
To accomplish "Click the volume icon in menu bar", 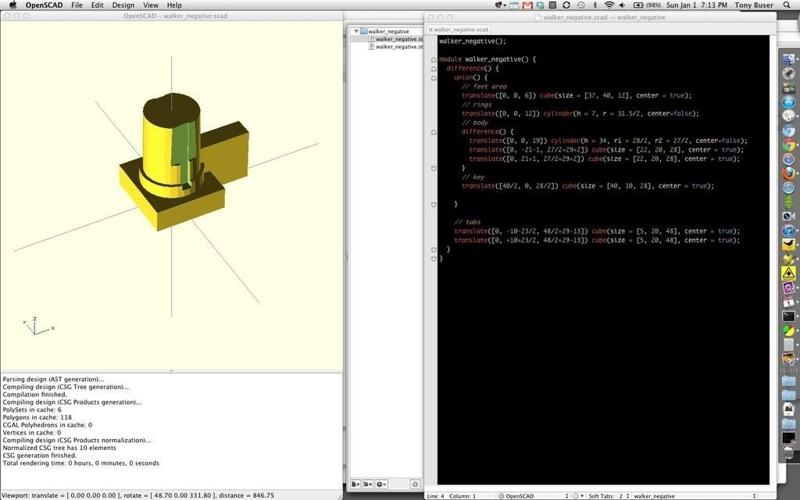I will (x=622, y=5).
